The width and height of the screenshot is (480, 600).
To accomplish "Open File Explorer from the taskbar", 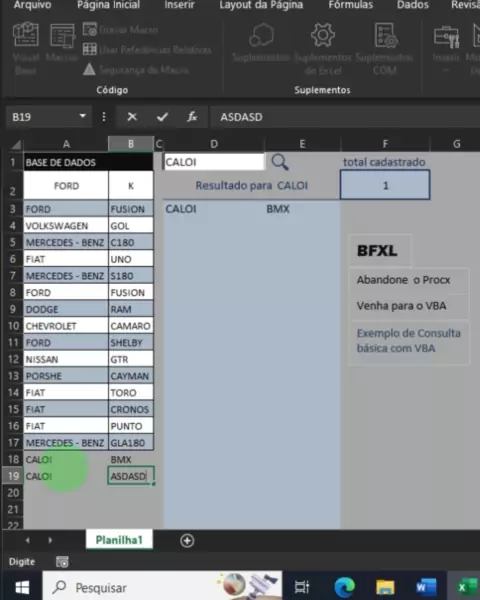I will click(x=385, y=587).
